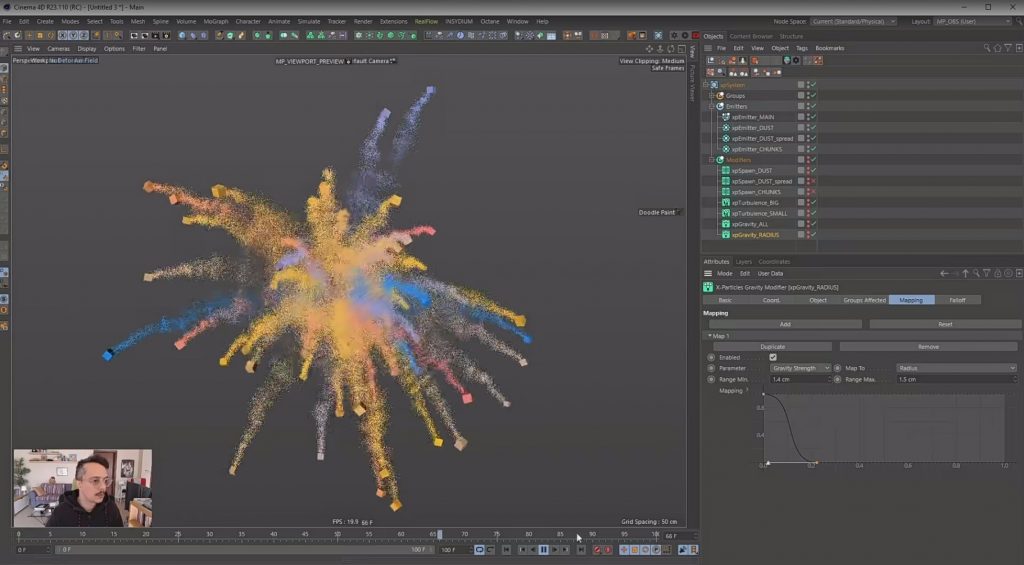The width and height of the screenshot is (1024, 565).
Task: Open the Layout MP_OBS dropdown
Action: click(x=972, y=22)
